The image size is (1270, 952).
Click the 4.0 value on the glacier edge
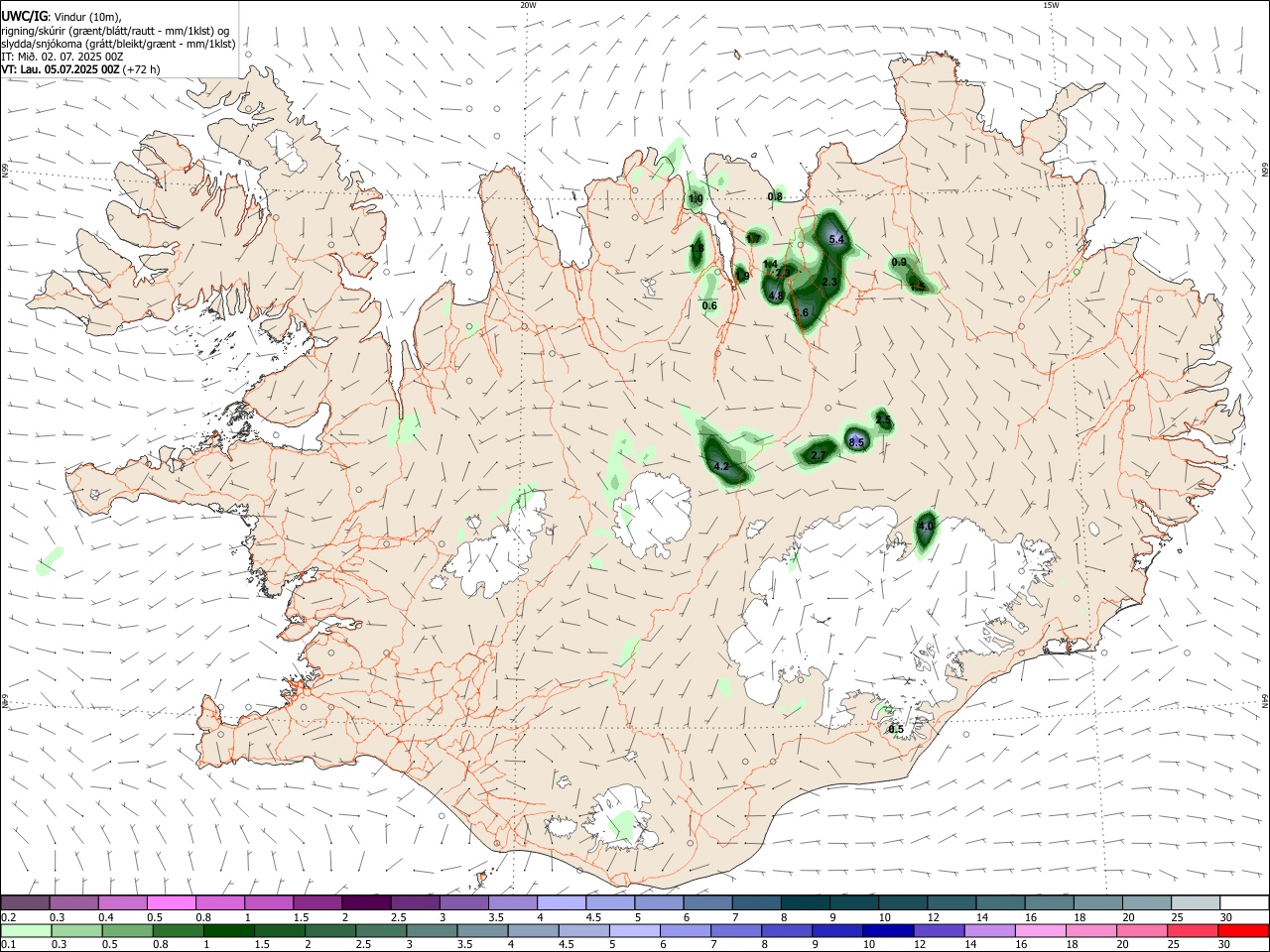coord(925,527)
